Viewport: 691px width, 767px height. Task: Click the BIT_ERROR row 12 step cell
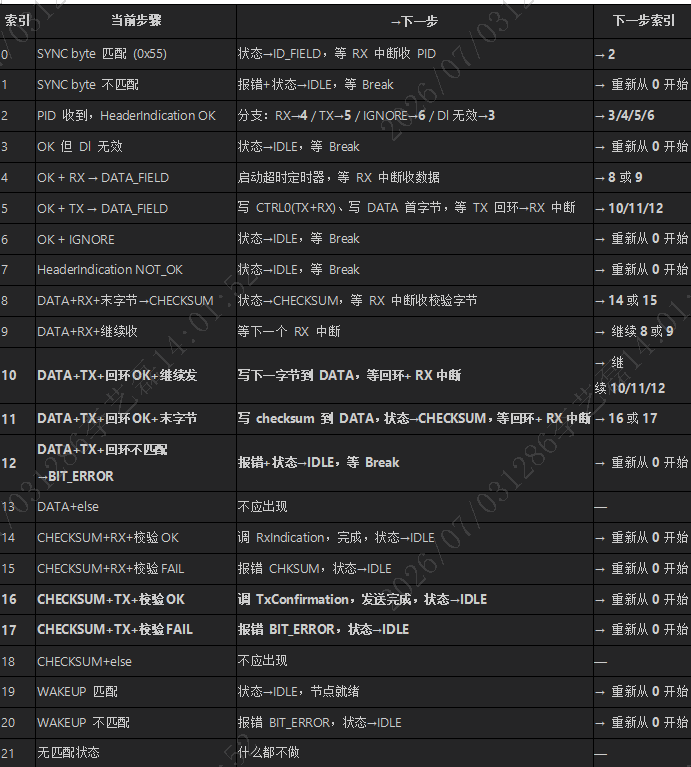pyautogui.click(x=136, y=463)
